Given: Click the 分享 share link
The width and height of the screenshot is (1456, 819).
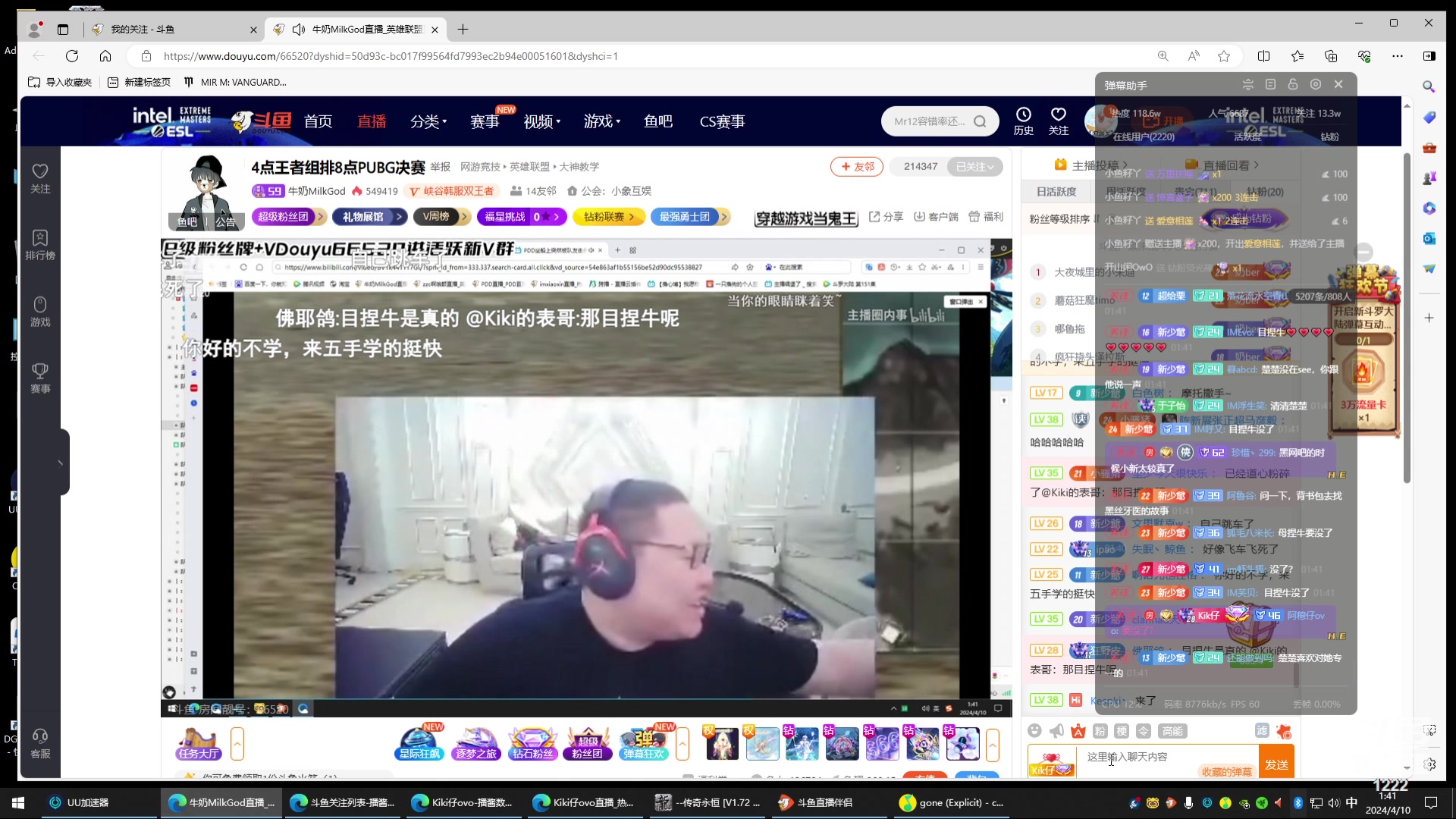Looking at the screenshot, I should point(886,217).
